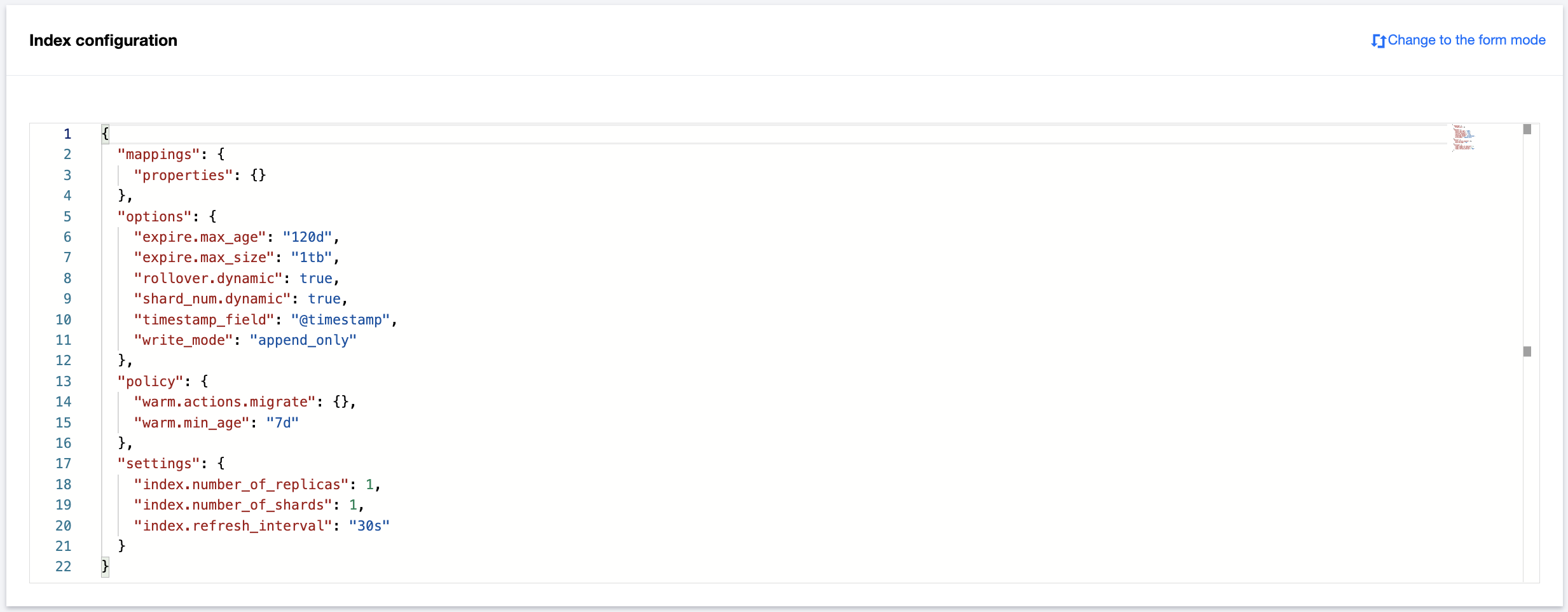Click the "mappings" key on line 2
Viewport: 1568px width, 612px height.
point(158,155)
